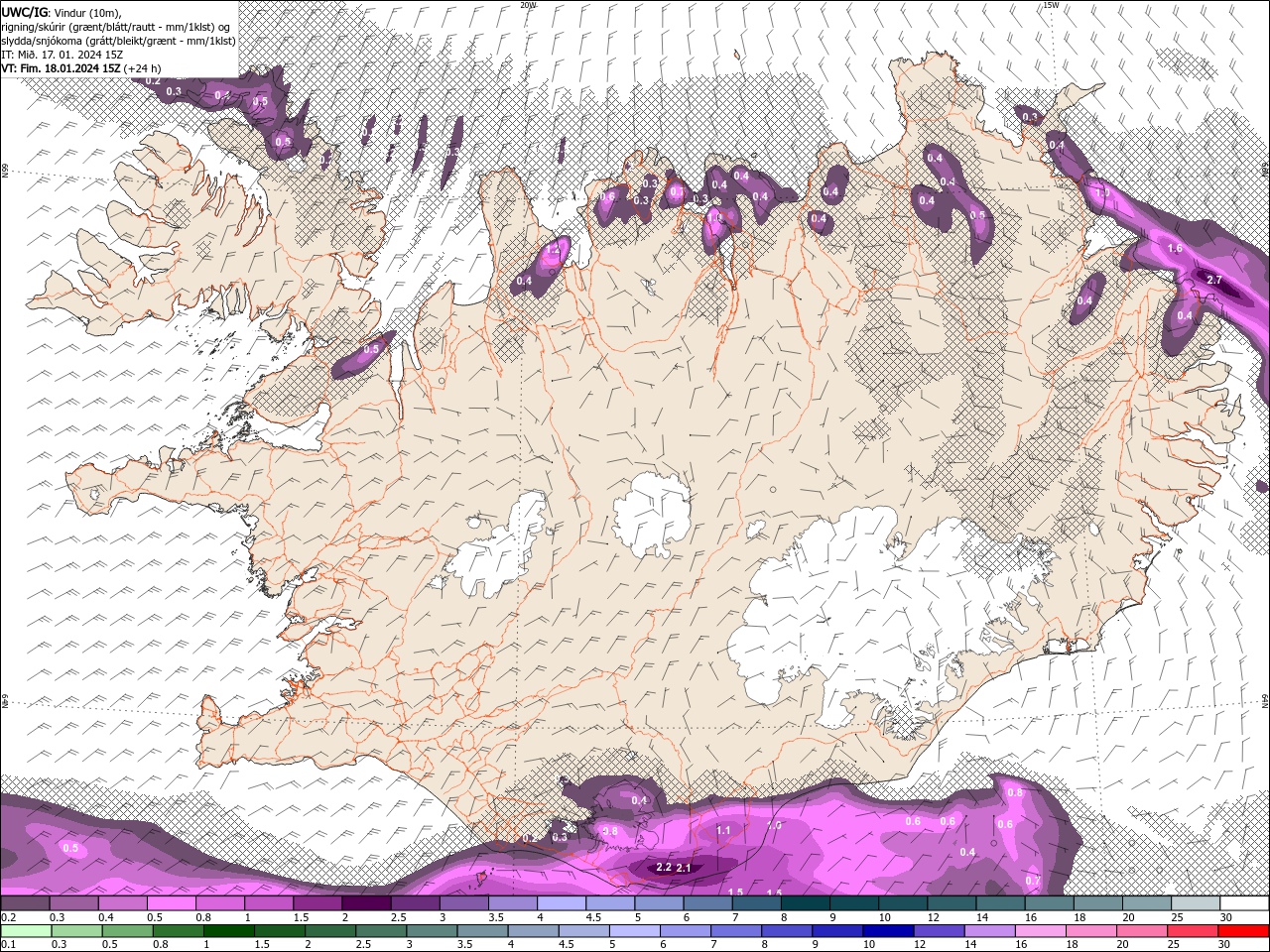This screenshot has width=1270, height=952.
Task: Click the "0.7" value in the southeast sea
Action: pos(1033,881)
